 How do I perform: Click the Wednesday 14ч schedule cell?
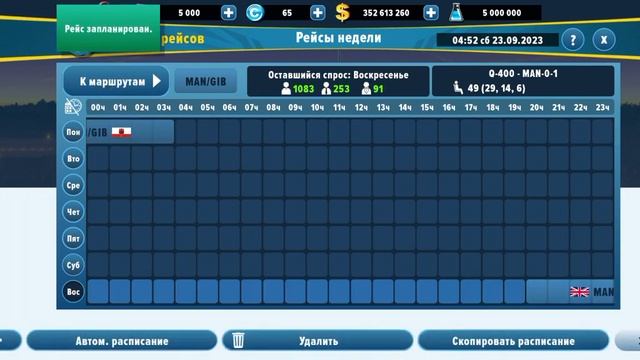(405, 185)
